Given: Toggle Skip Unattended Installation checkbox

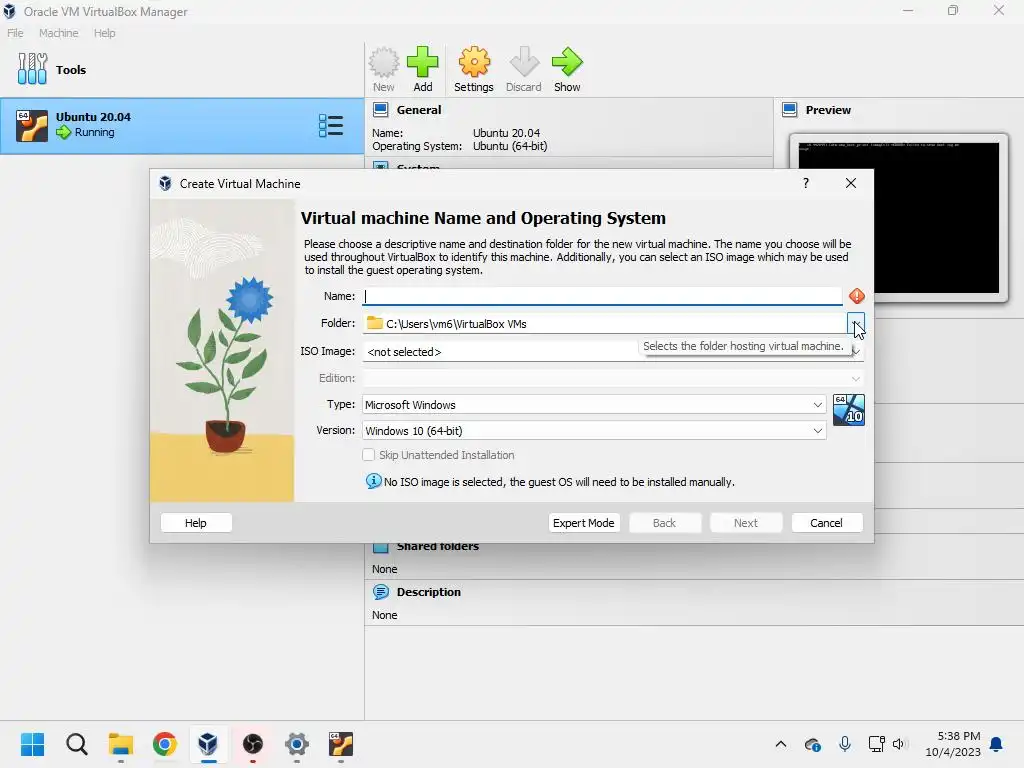Looking at the screenshot, I should tap(368, 455).
